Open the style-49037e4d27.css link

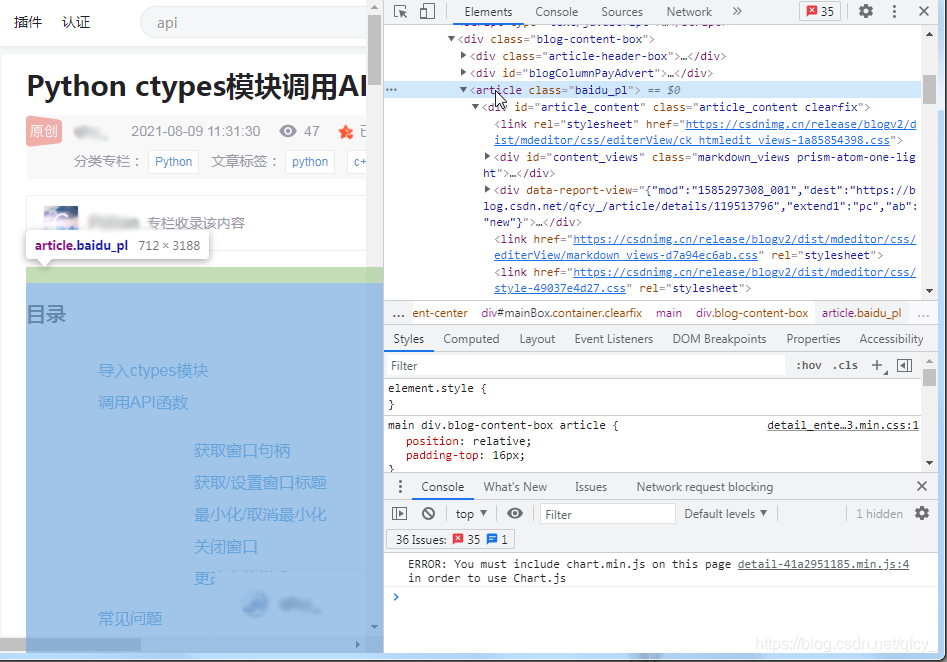[x=705, y=280]
